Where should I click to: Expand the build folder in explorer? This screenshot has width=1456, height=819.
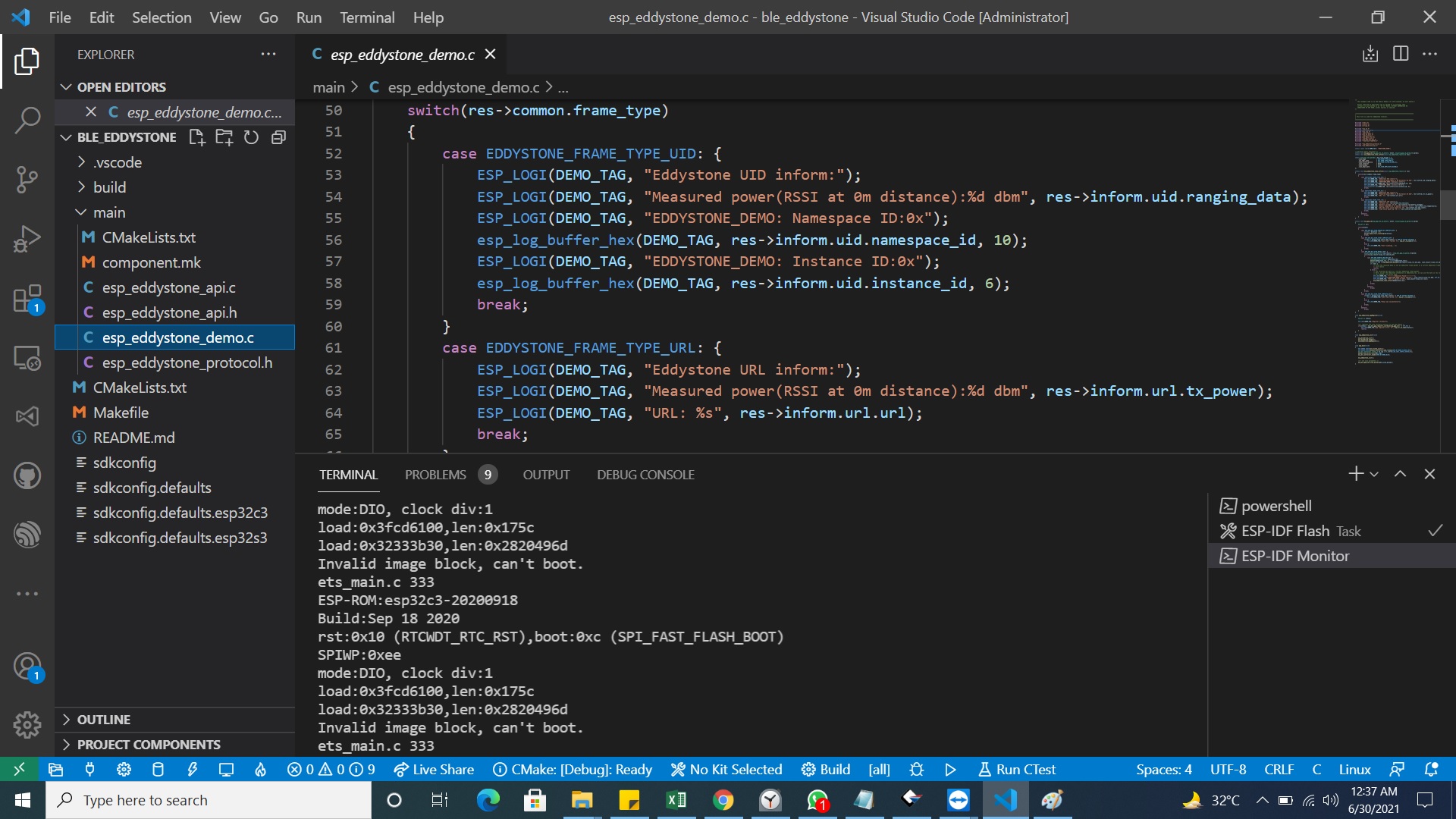click(x=109, y=187)
